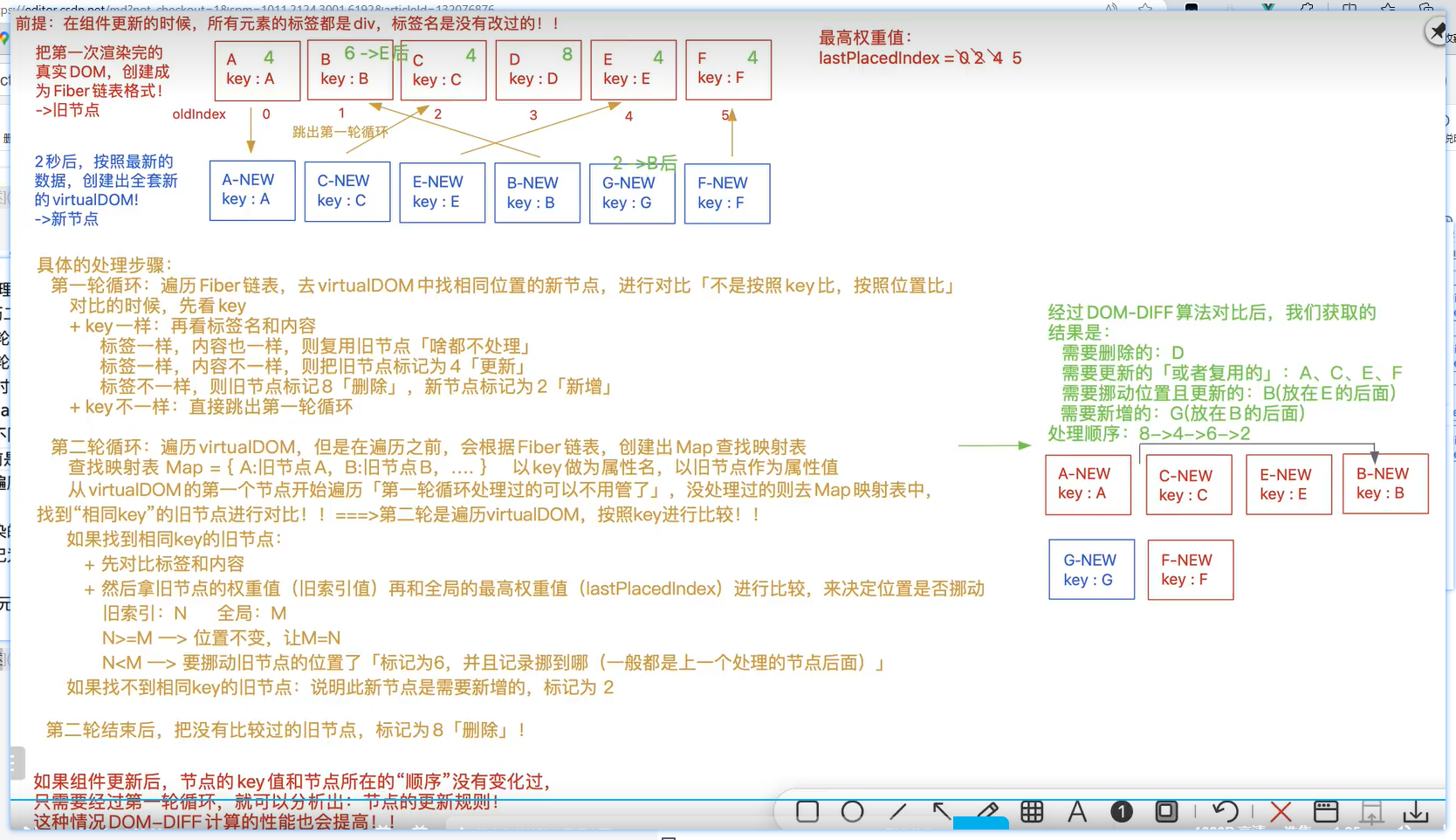Click the '如果找不到相同key的旧节点' line
This screenshot has width=1456, height=840.
tap(340, 687)
